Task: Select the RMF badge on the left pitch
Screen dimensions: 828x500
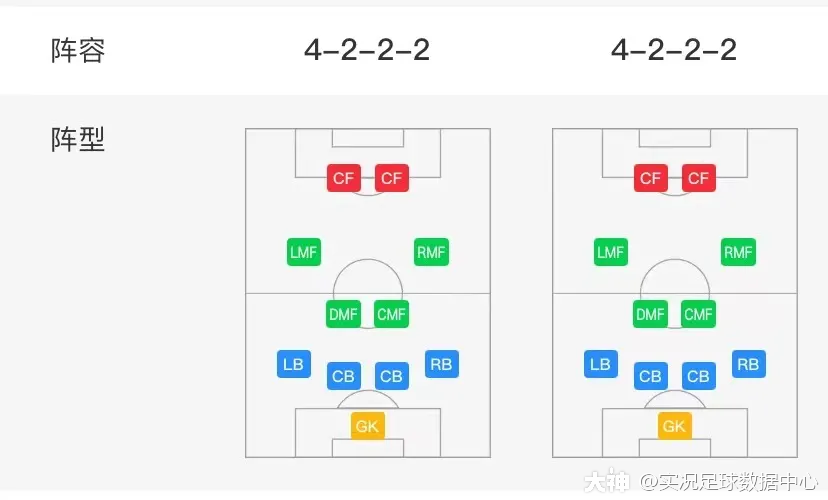Action: click(x=432, y=253)
